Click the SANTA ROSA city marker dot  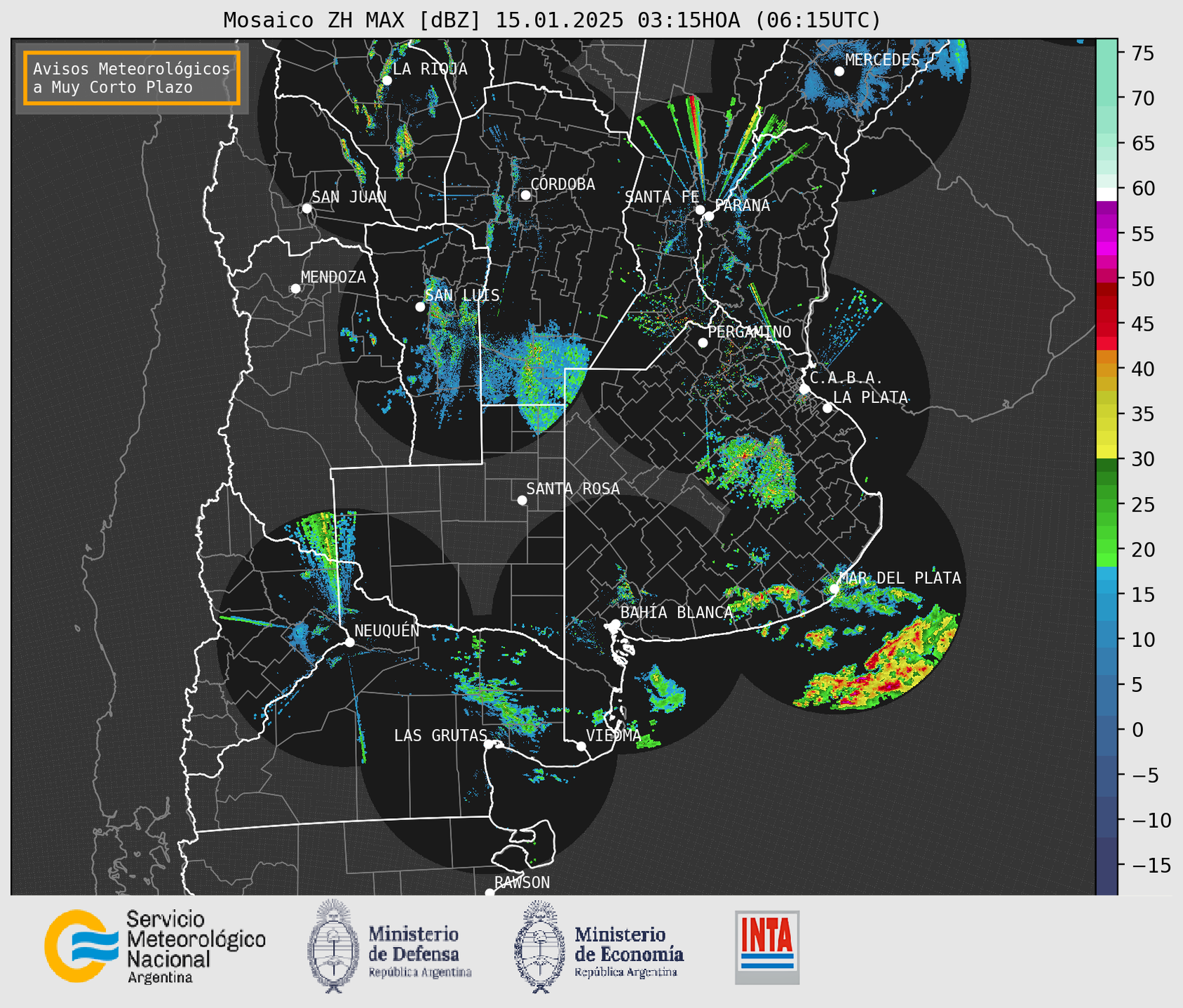tap(522, 500)
